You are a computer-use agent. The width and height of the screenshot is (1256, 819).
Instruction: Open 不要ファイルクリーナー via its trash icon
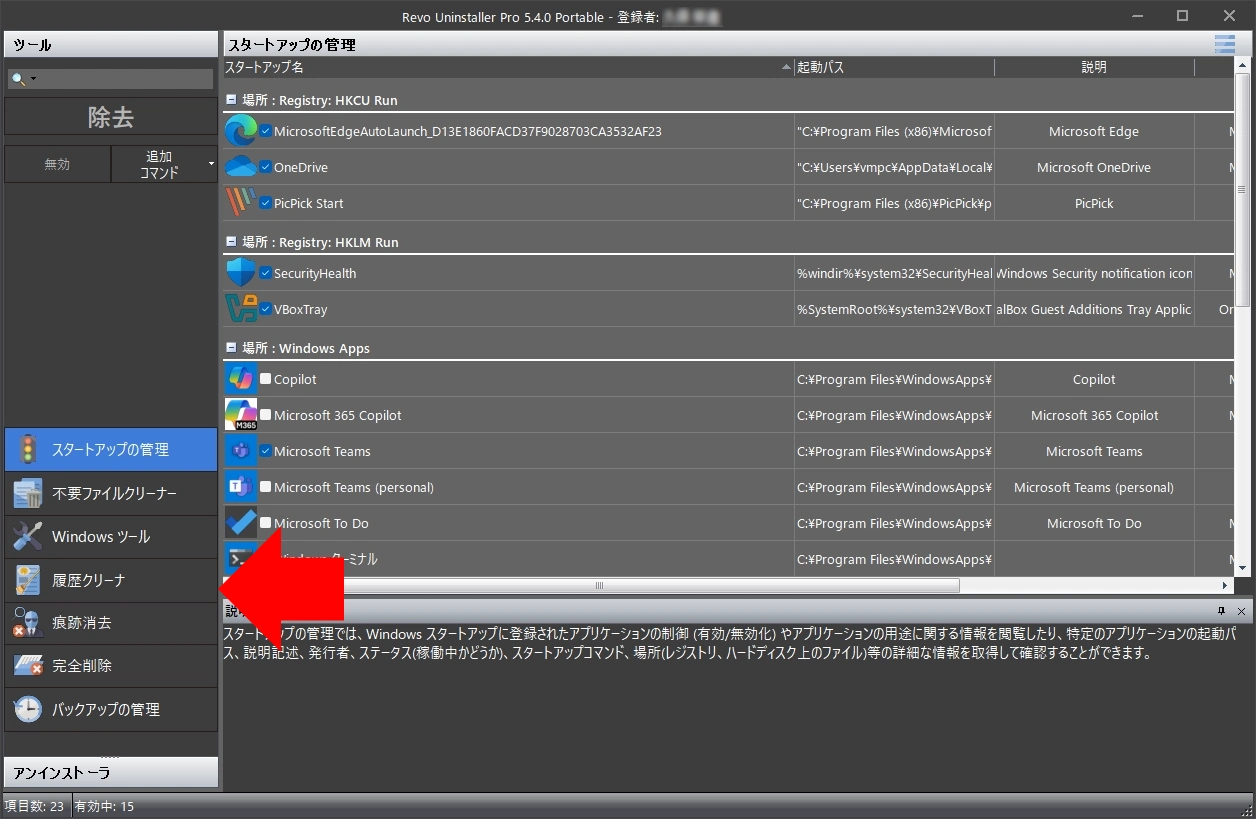coord(28,493)
